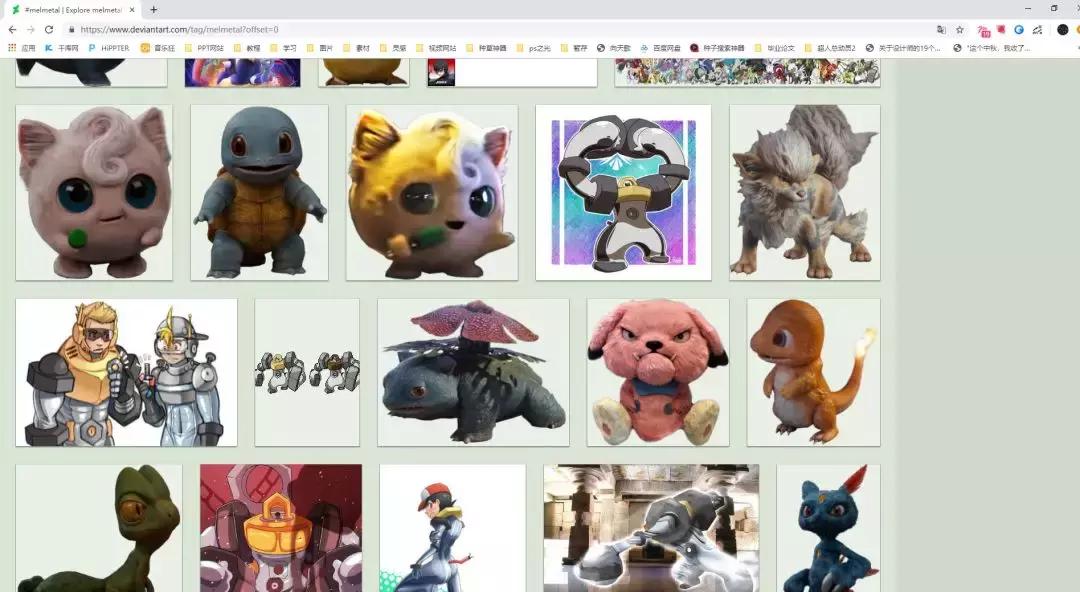This screenshot has height=592, width=1080.
Task: Open the 尚天歌 bookmark
Action: pyautogui.click(x=614, y=48)
